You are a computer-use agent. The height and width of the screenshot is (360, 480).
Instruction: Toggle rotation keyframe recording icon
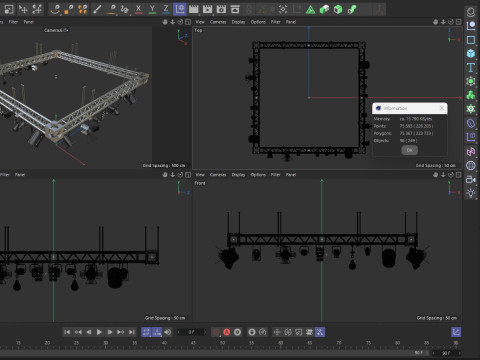coord(288,332)
